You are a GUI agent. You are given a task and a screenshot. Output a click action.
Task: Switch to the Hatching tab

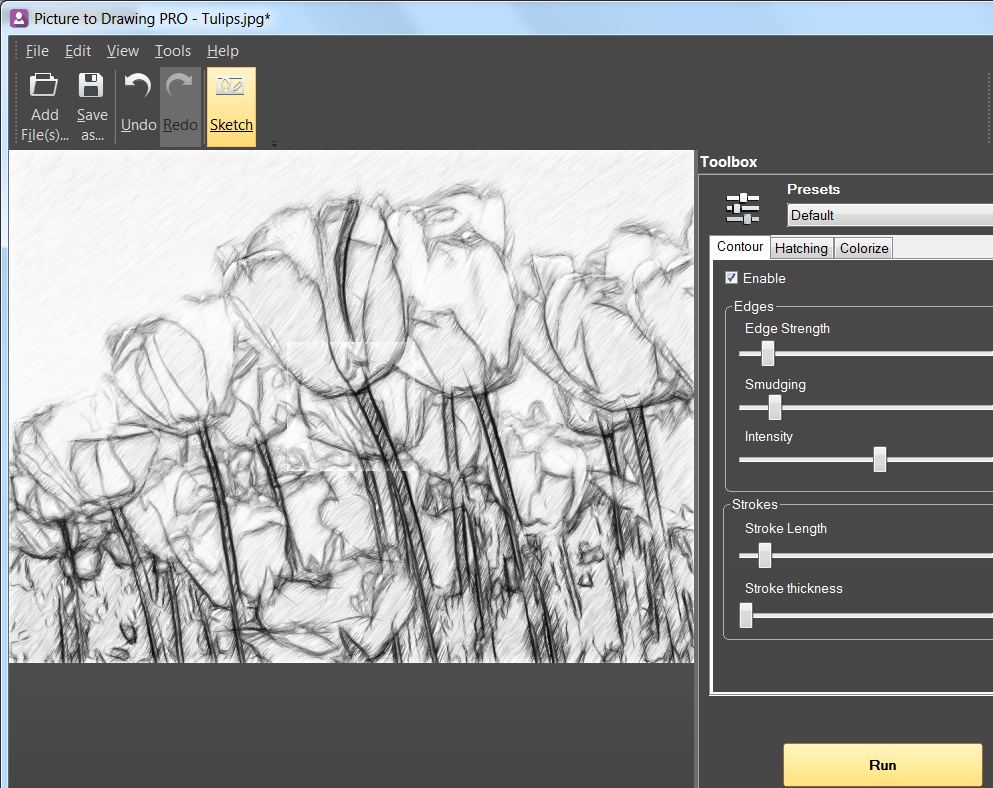click(x=801, y=248)
